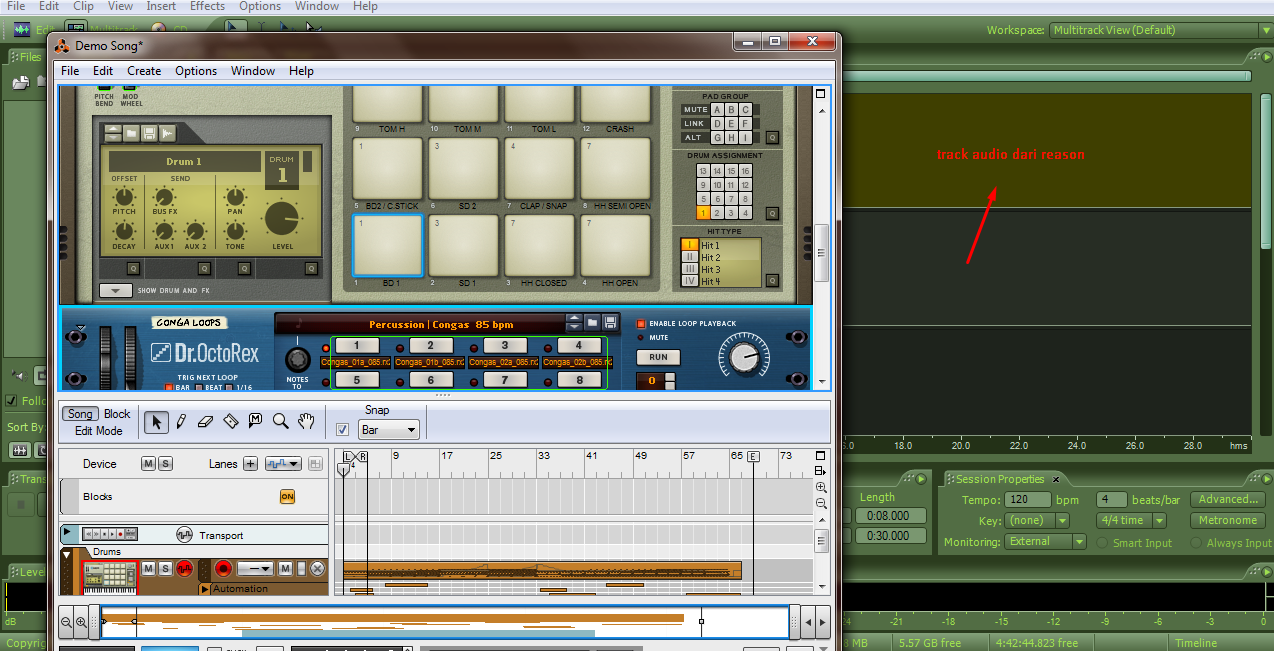Click the Q button under Drum Assignment
This screenshot has height=651, width=1274.
pyautogui.click(x=772, y=213)
